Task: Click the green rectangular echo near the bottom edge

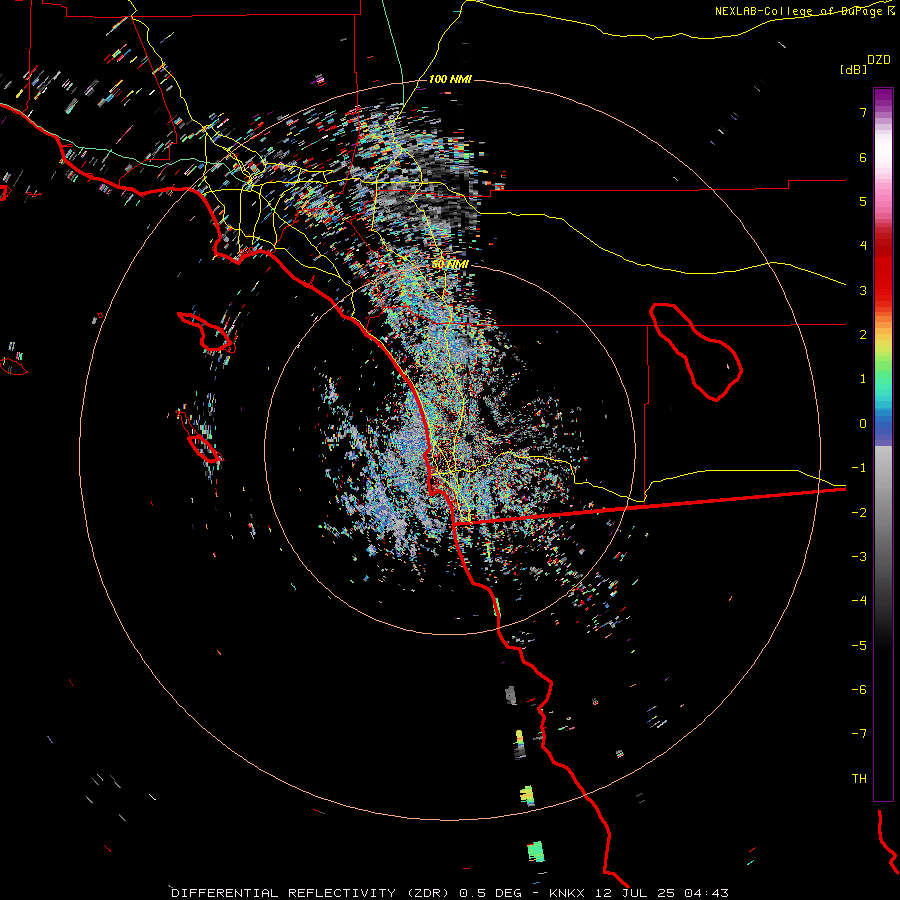Action: click(x=536, y=852)
